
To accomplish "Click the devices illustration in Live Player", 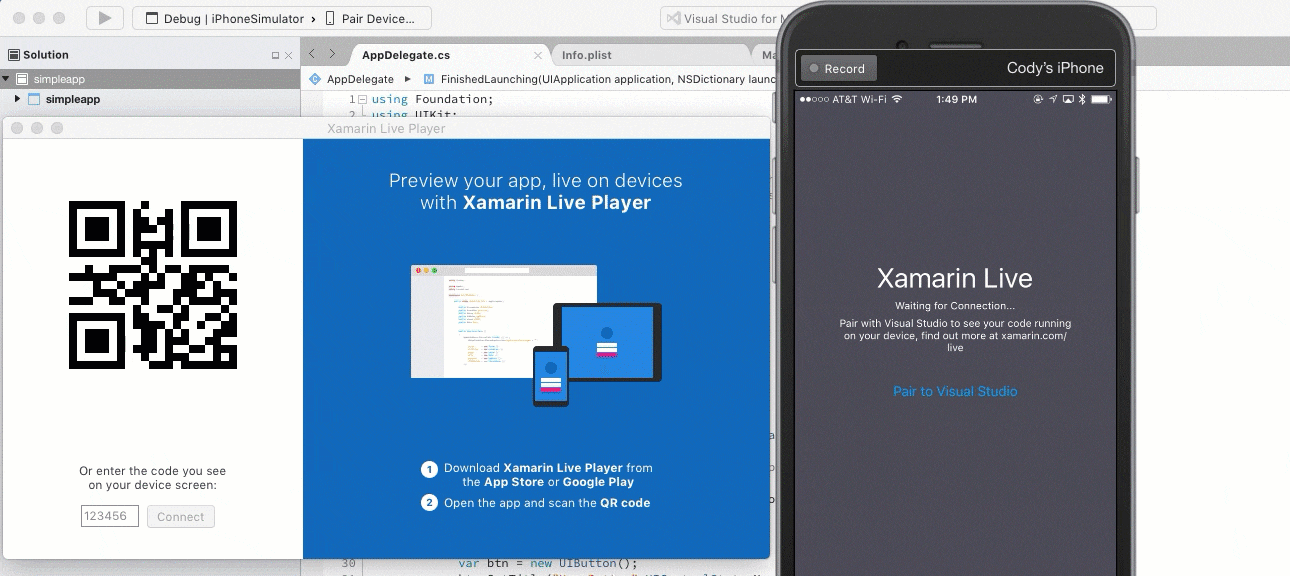I will click(536, 335).
